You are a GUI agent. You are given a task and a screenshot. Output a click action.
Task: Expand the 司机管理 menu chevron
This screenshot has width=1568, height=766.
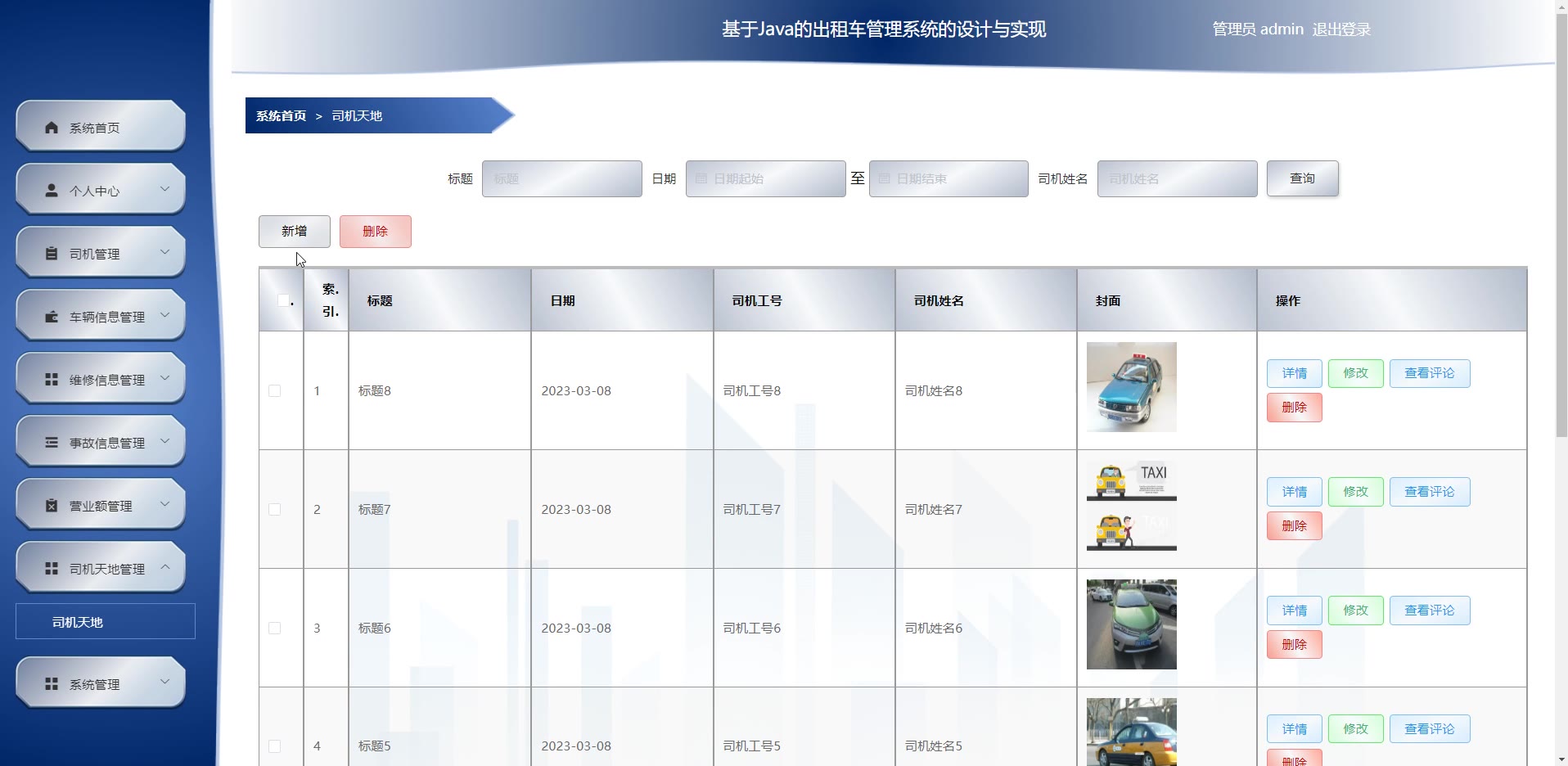165,252
